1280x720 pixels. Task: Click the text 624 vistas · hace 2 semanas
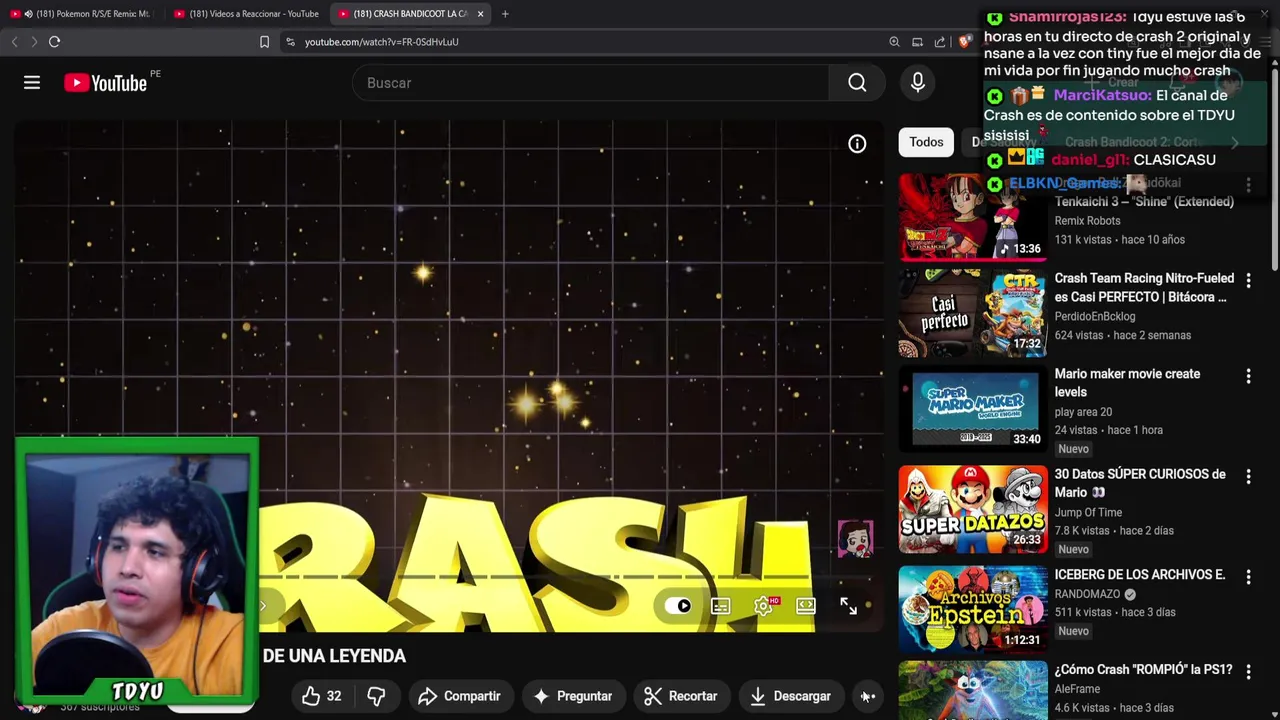click(x=1123, y=335)
